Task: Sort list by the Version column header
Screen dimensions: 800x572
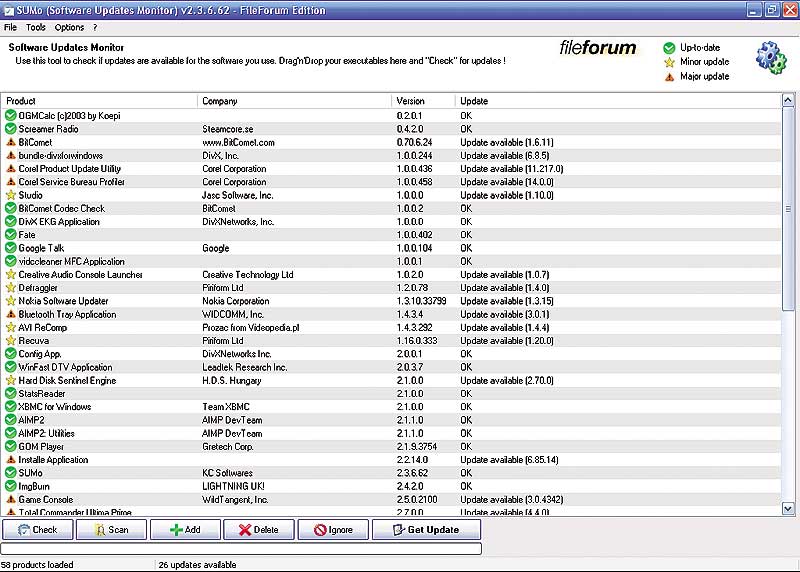Action: click(423, 101)
